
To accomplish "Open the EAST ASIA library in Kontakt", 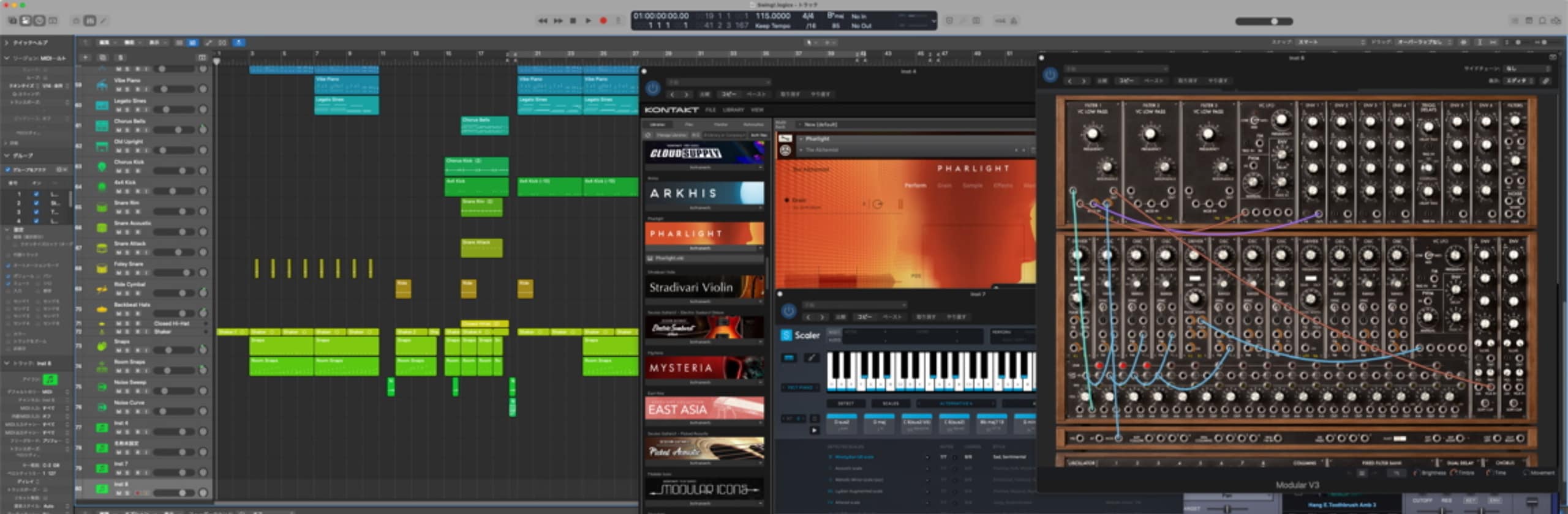I will [x=704, y=408].
